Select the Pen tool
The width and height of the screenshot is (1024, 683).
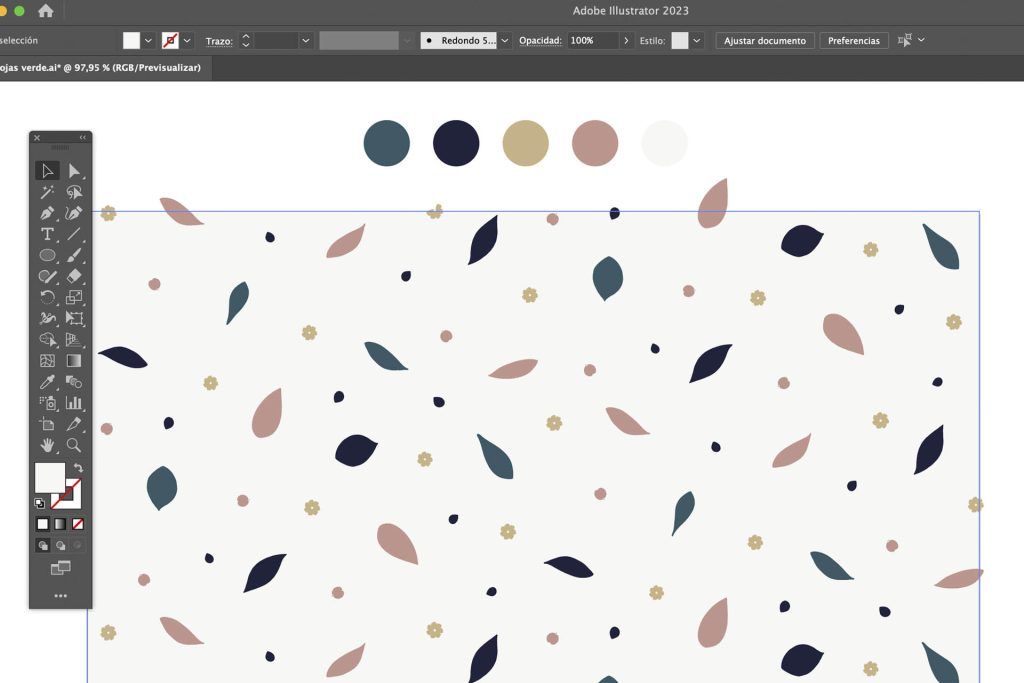(x=47, y=213)
